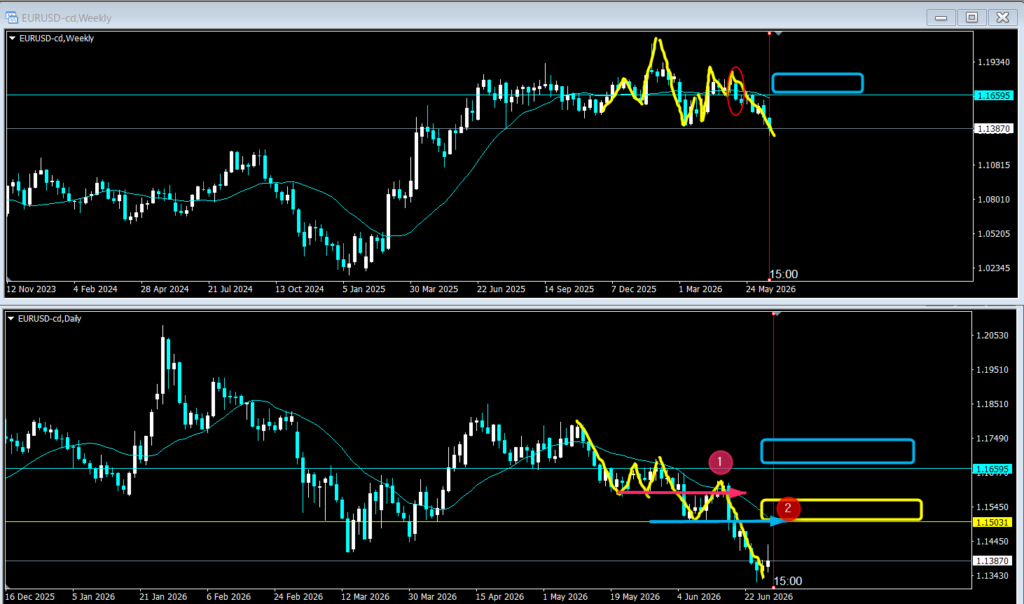Select the 'EURUSD-cd,Daily' chart label text

coord(50,319)
